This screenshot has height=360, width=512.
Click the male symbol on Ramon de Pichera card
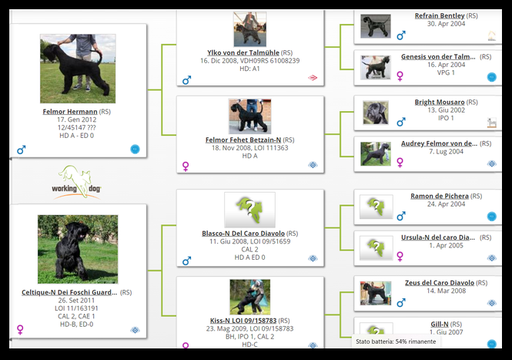[401, 216]
